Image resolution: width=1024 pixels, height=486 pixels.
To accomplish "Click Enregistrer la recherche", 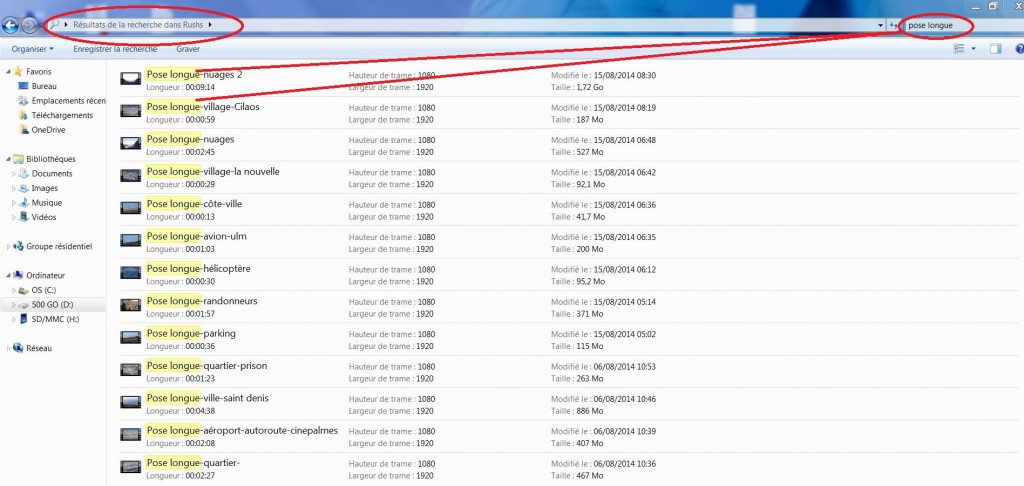I will 115,49.
